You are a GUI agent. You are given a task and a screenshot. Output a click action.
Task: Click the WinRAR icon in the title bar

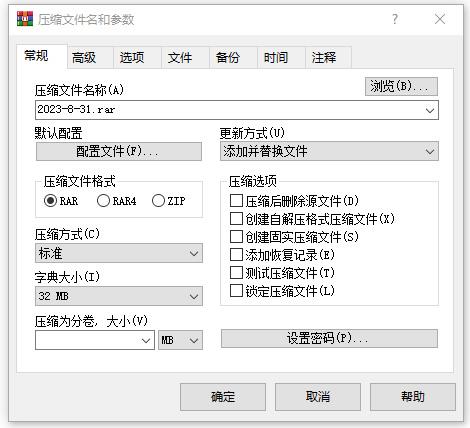tap(25, 19)
